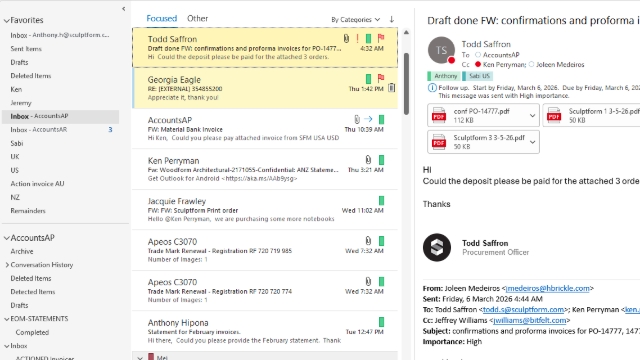Click Todd Saffron TS avatar in reading pane
Image resolution: width=640 pixels, height=360 pixels.
(441, 50)
